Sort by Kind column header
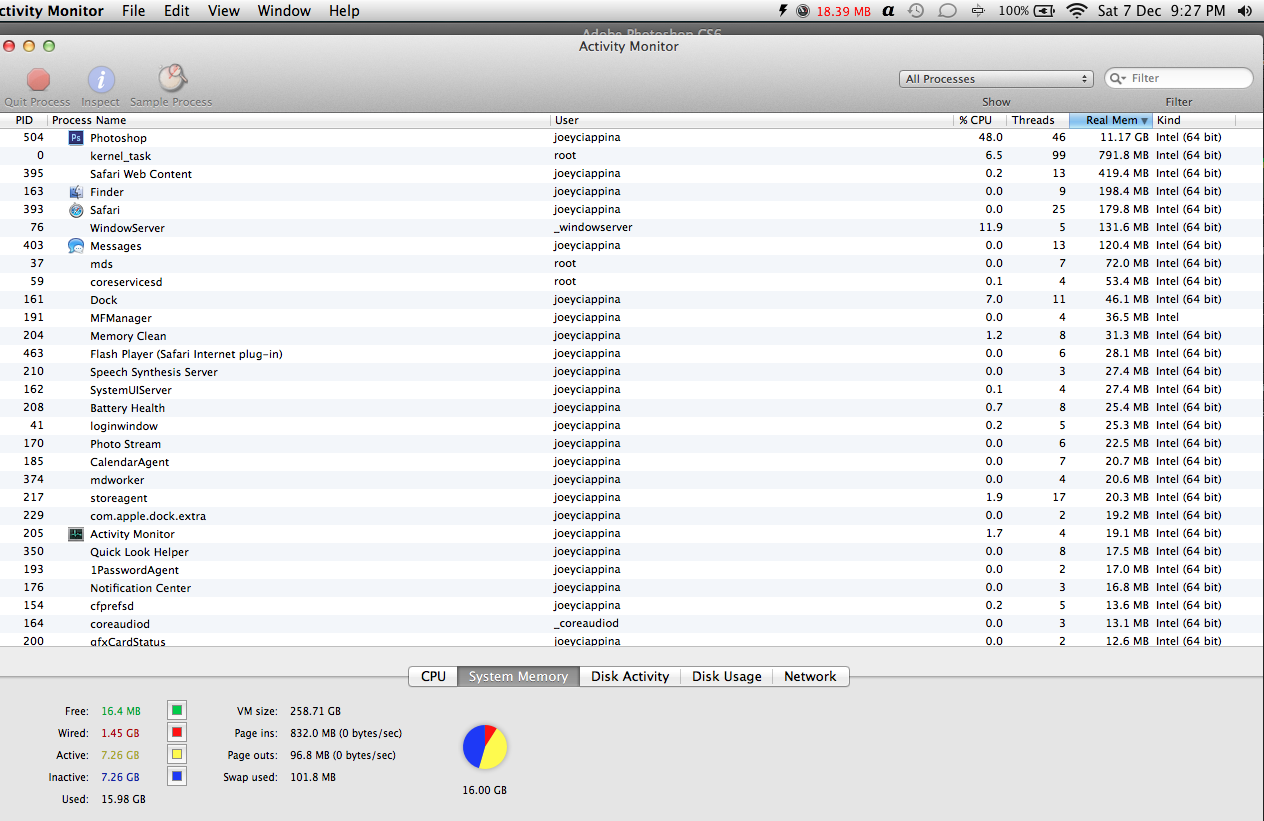Image resolution: width=1264 pixels, height=821 pixels. click(x=1194, y=120)
